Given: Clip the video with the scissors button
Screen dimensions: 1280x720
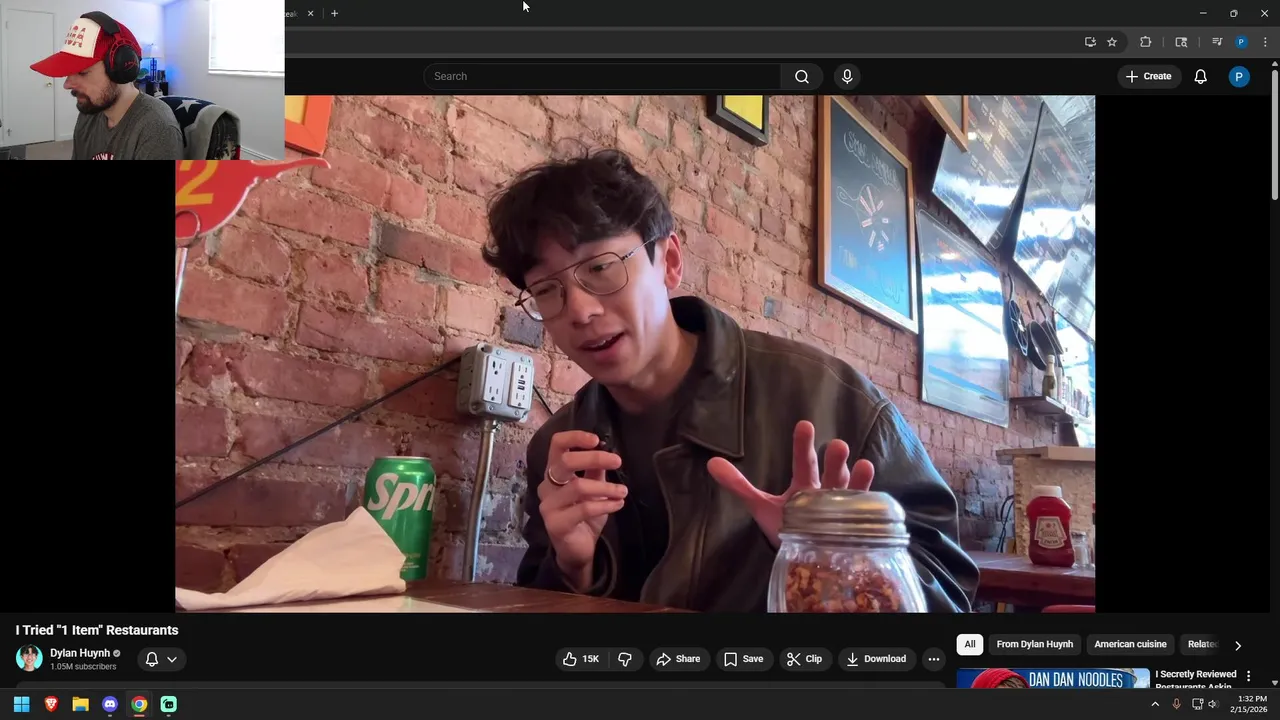Looking at the screenshot, I should click(805, 659).
